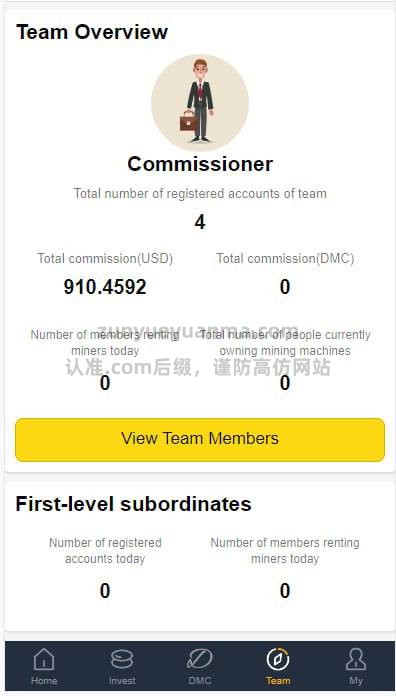Click the Team Overview heading
This screenshot has height=696, width=396.
coord(92,32)
